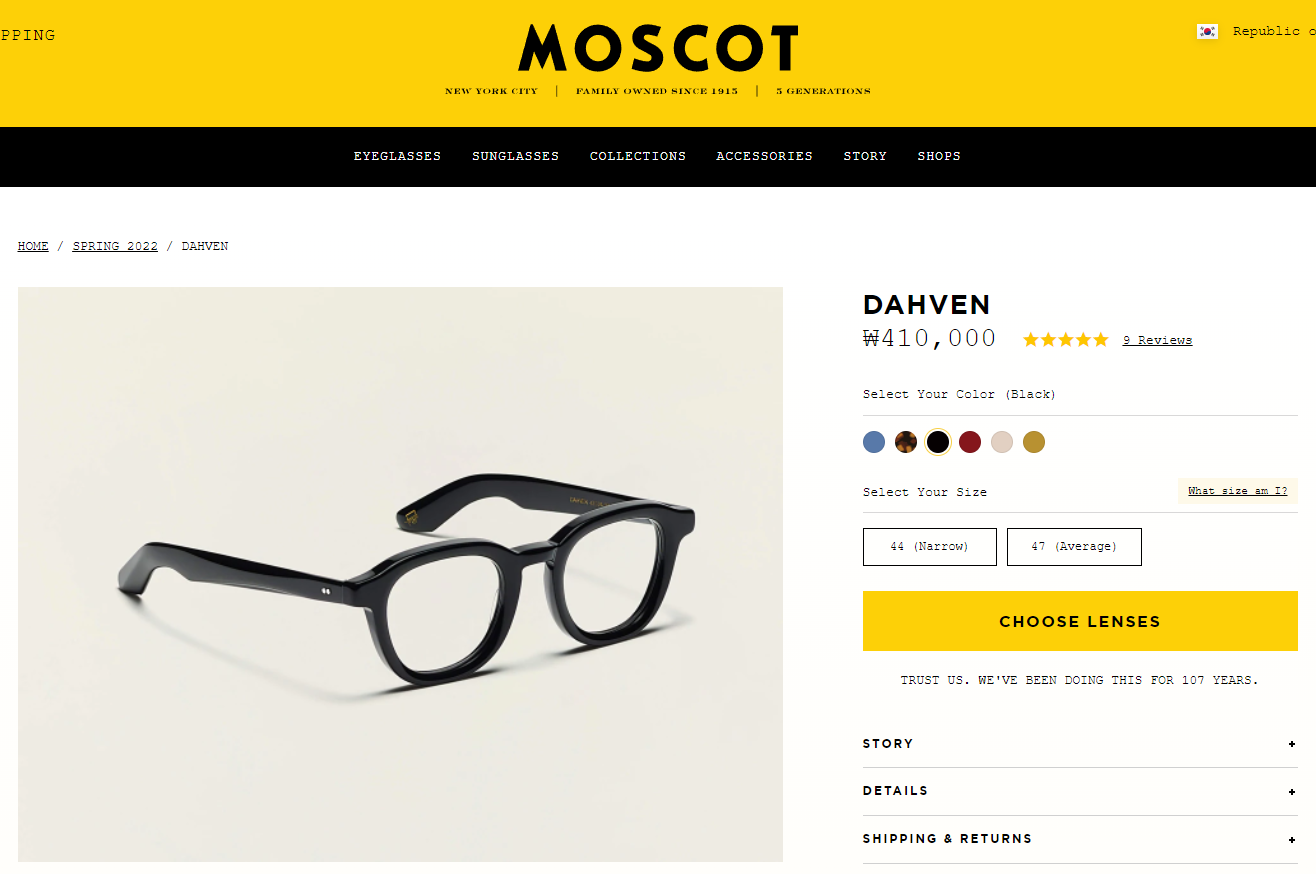
Task: Click the plus icon beside Details
Action: coord(1292,792)
